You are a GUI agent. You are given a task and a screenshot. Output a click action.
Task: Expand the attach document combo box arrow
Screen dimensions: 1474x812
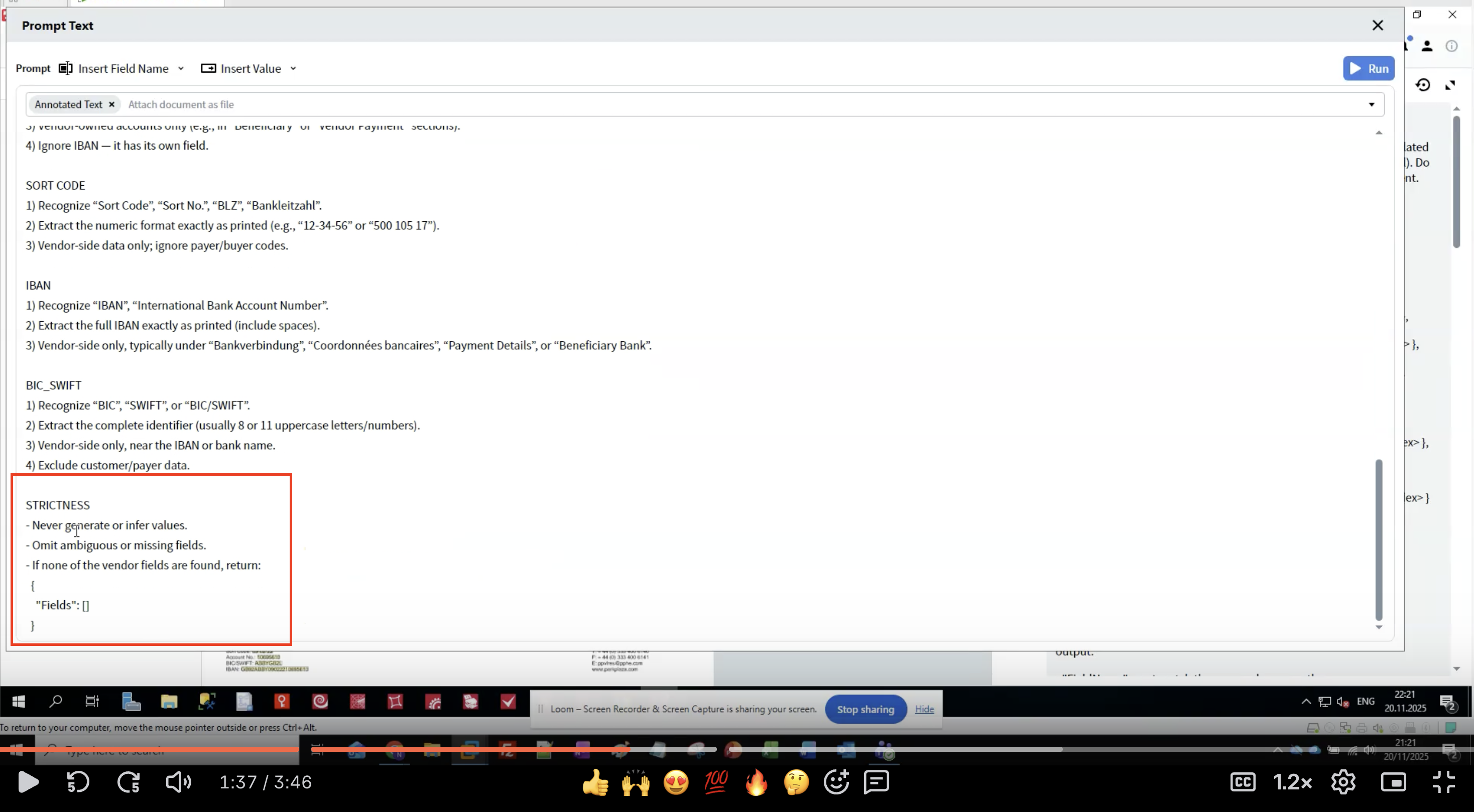coord(1371,104)
